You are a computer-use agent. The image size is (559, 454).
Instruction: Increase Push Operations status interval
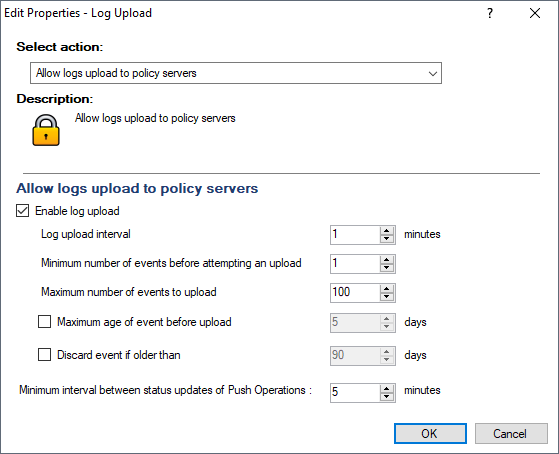click(387, 388)
